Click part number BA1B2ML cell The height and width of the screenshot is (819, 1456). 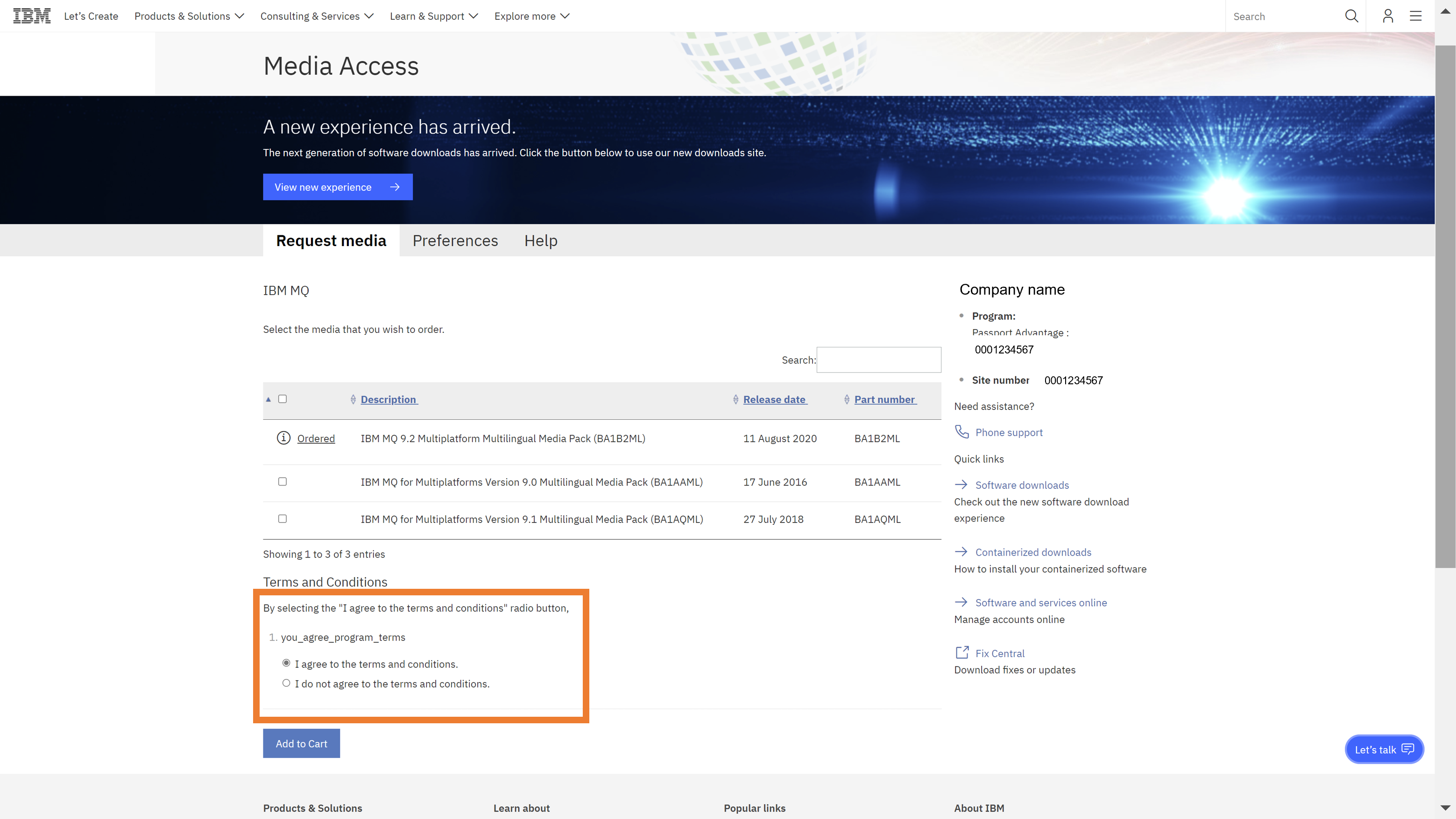coord(877,438)
